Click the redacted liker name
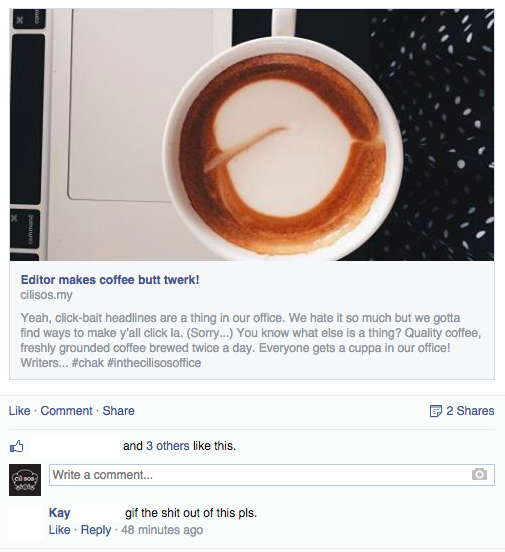This screenshot has height=552, width=505. point(76,446)
